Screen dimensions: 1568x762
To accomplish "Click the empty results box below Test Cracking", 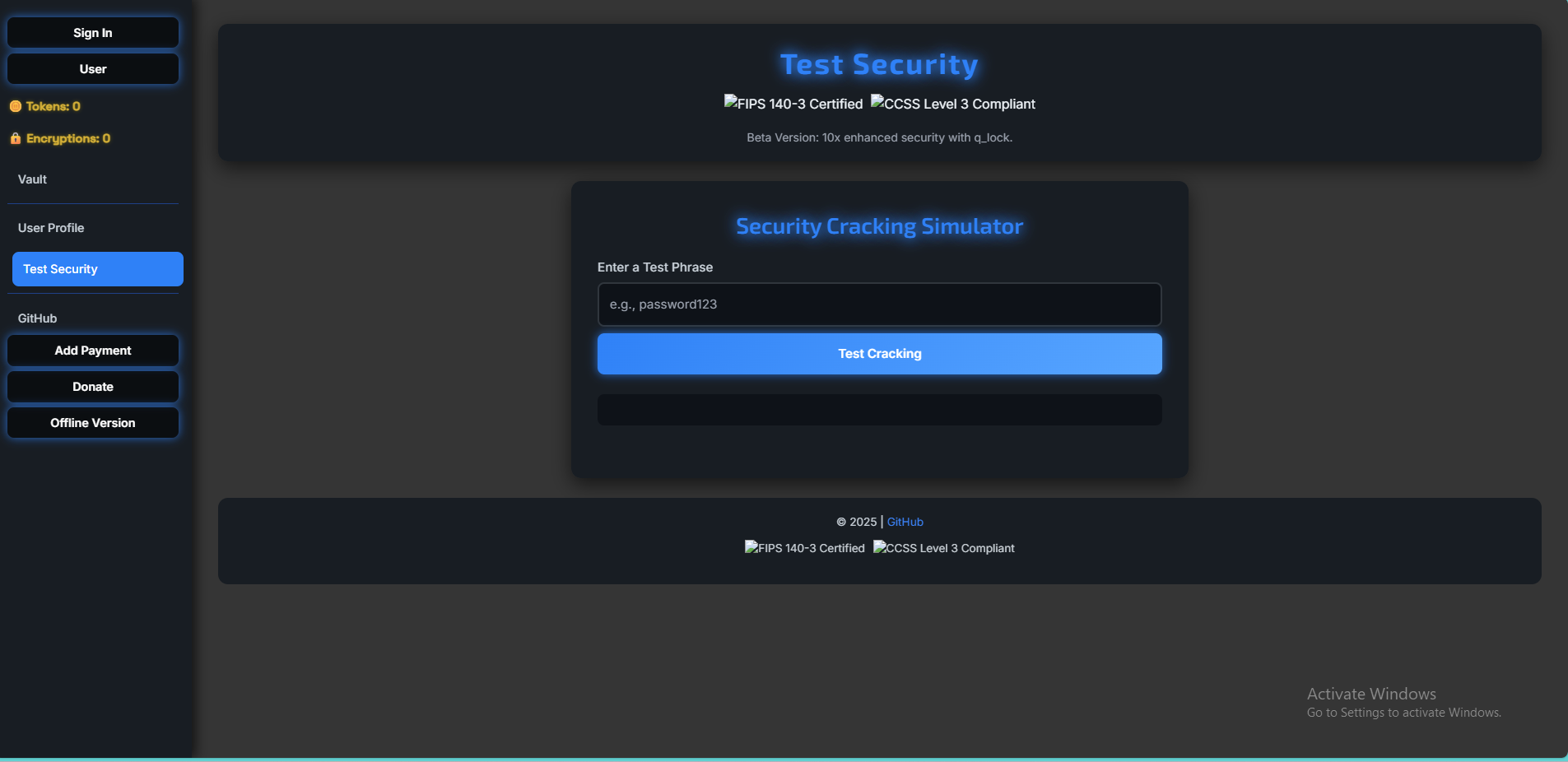I will pos(879,410).
